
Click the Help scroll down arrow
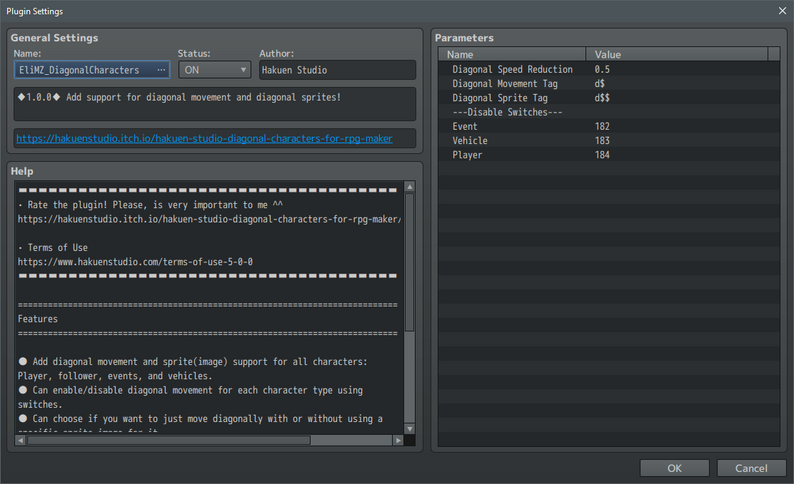pyautogui.click(x=409, y=427)
